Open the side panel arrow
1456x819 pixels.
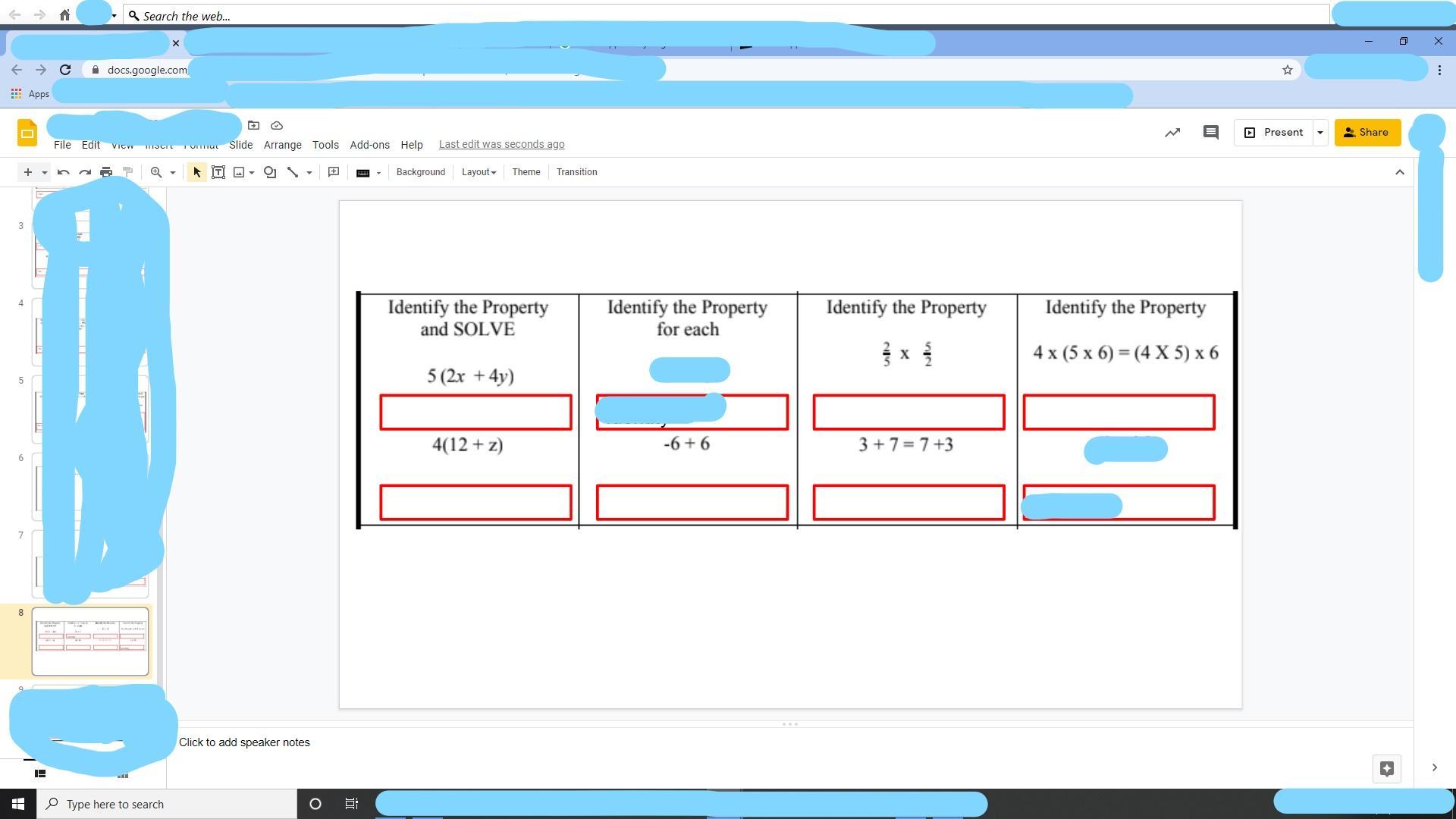click(x=1434, y=768)
